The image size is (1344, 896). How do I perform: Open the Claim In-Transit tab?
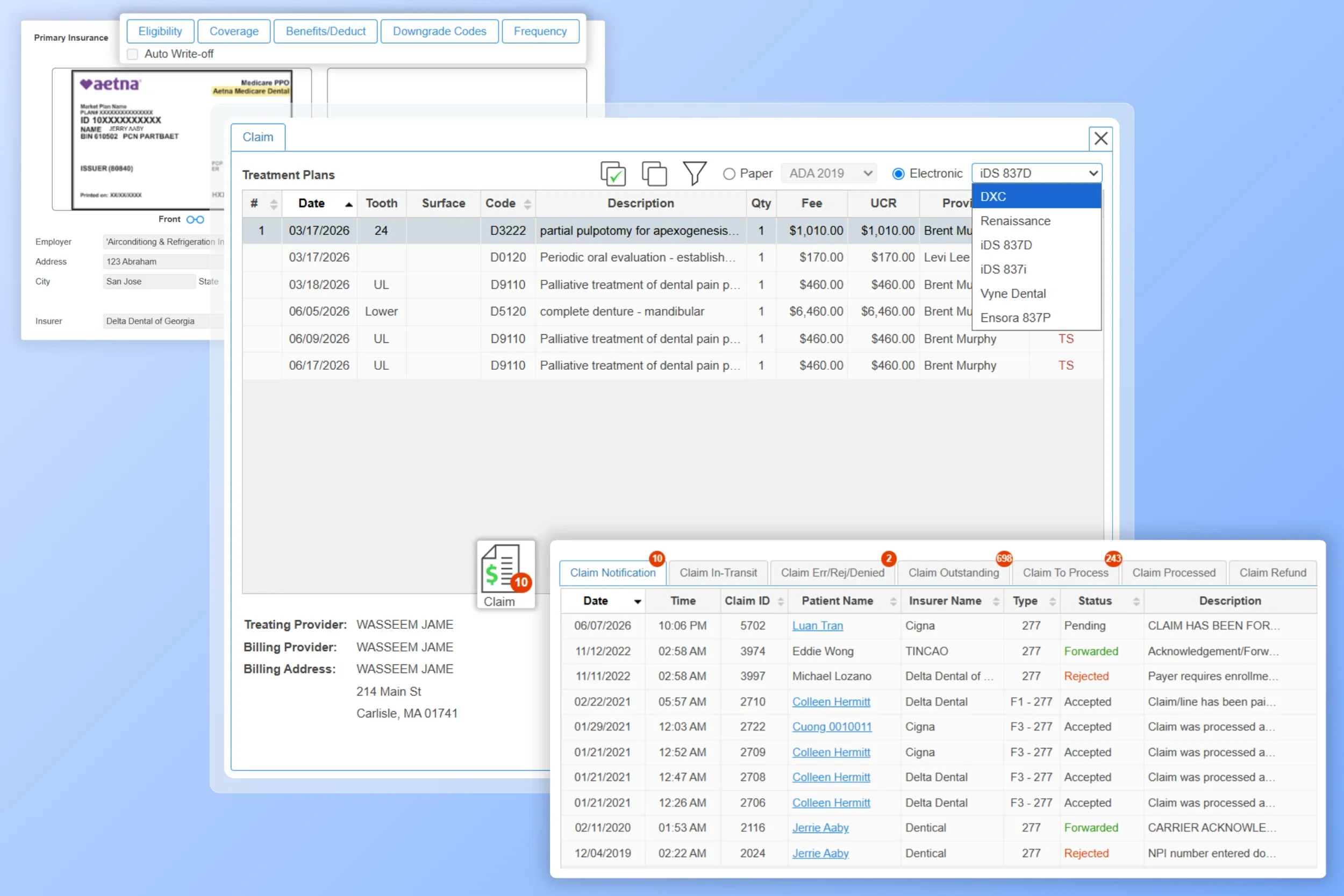click(x=718, y=572)
